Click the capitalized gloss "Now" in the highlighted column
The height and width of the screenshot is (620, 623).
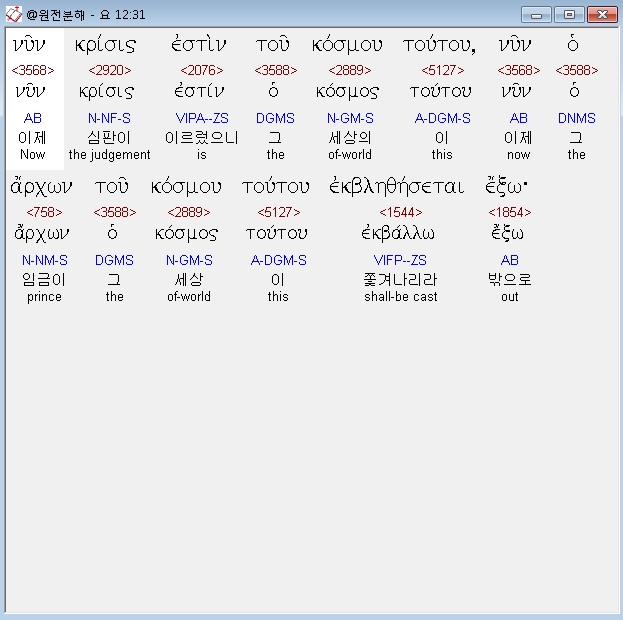click(x=33, y=155)
